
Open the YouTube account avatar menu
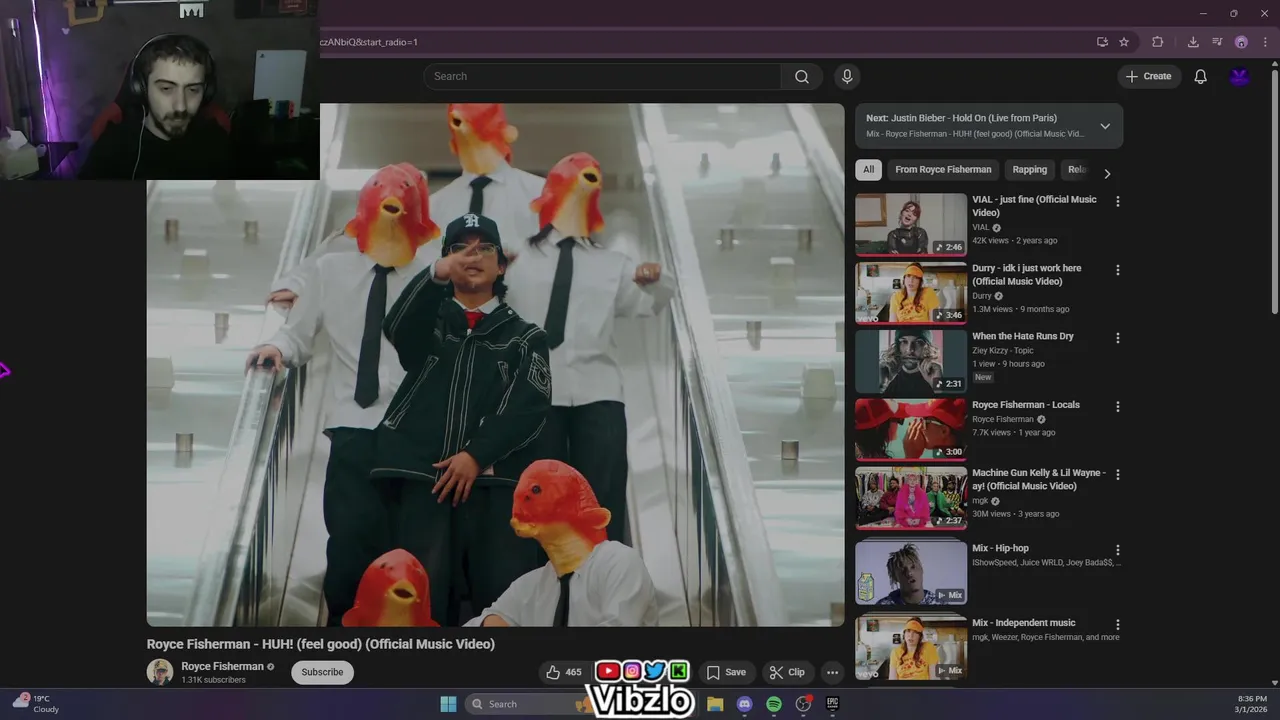(1240, 77)
